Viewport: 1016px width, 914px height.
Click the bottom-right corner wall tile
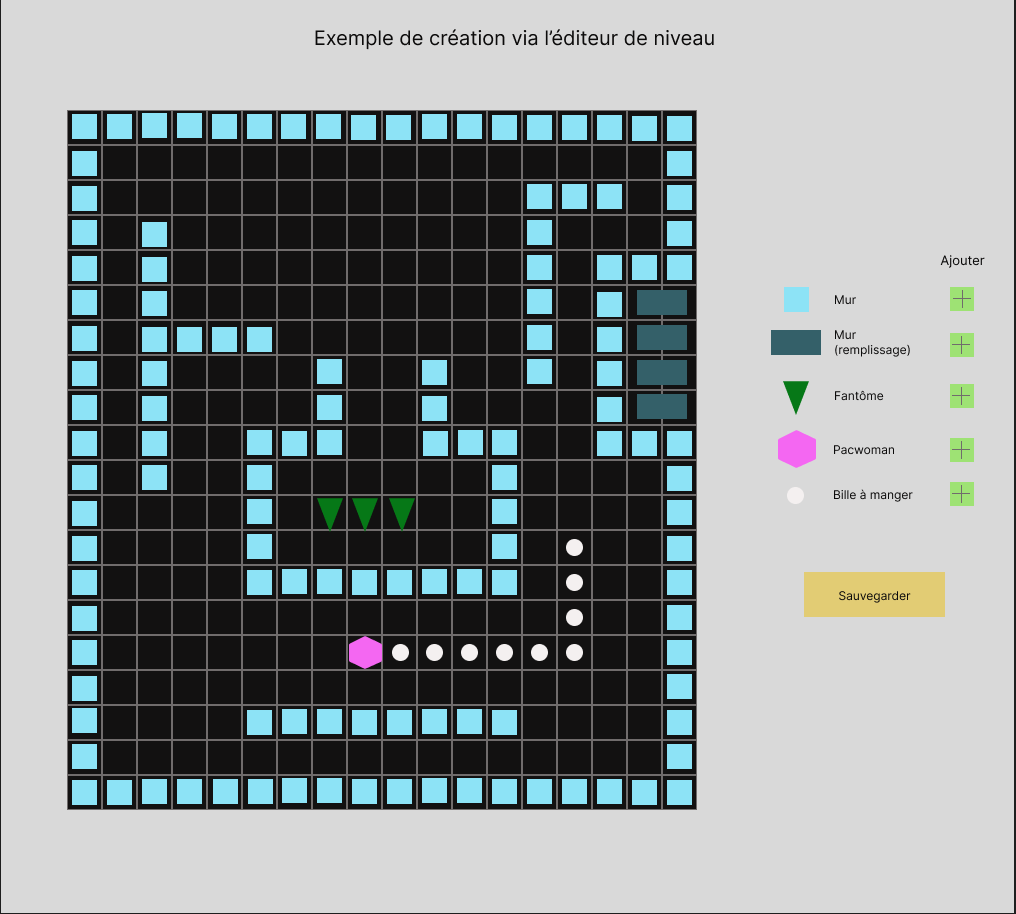[x=679, y=792]
